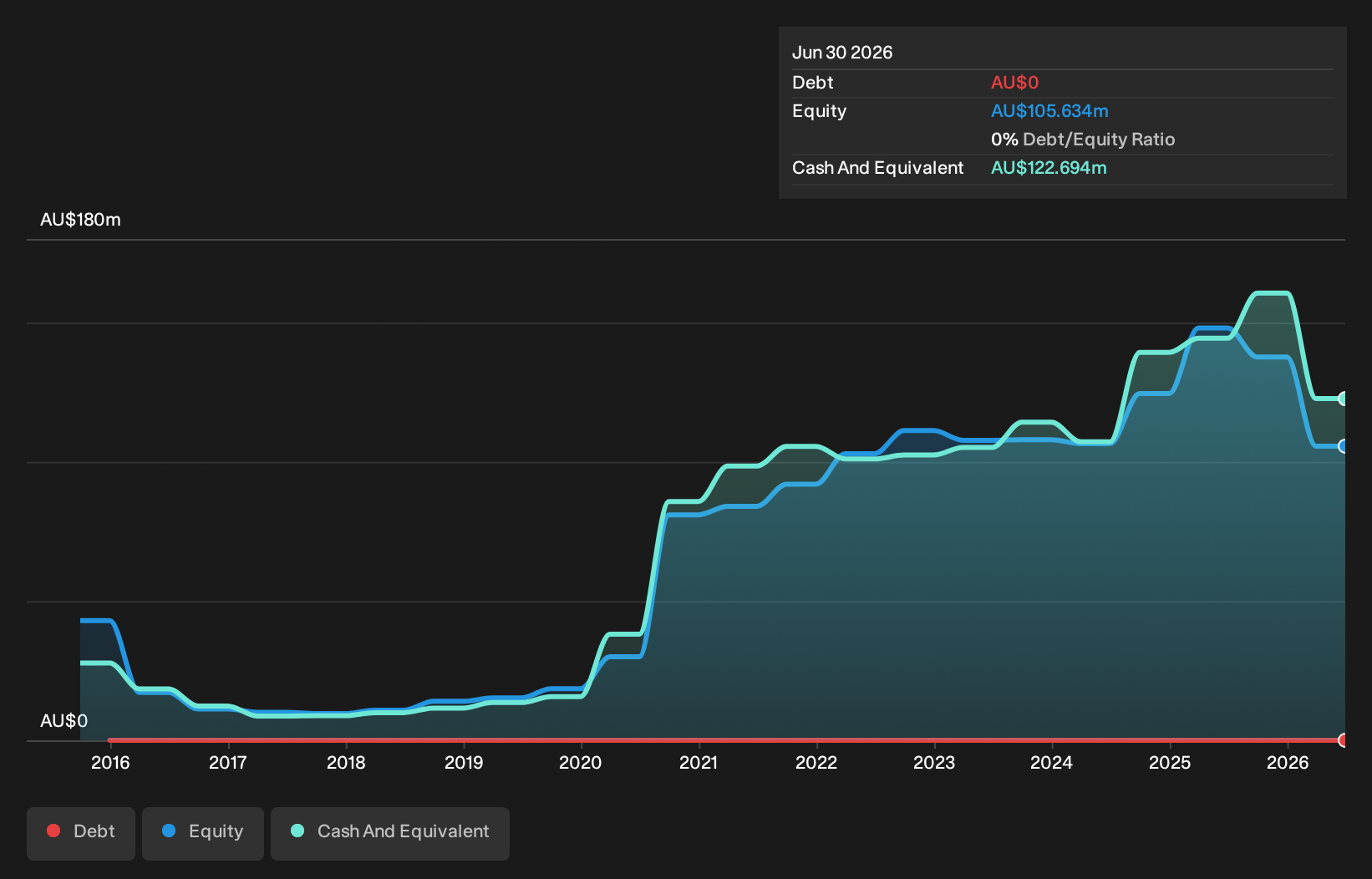Click the blue Equity legend dot

point(169,831)
